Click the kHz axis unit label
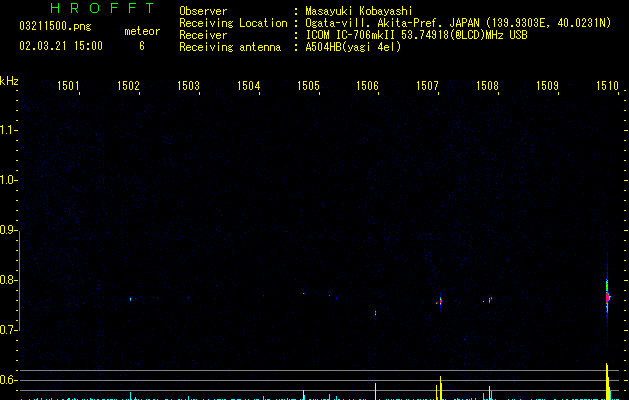Screen dimensions: 629x400 tap(9, 81)
